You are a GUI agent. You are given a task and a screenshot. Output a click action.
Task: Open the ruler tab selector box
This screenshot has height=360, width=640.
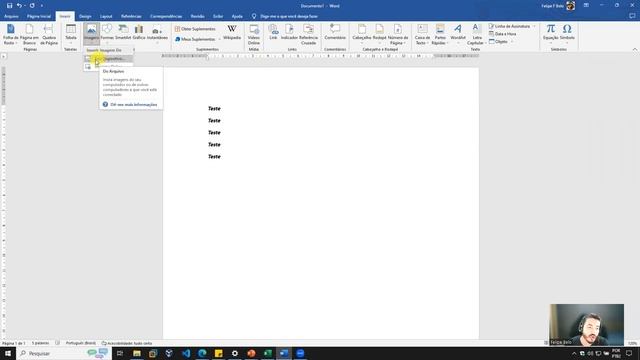(x=4, y=56)
